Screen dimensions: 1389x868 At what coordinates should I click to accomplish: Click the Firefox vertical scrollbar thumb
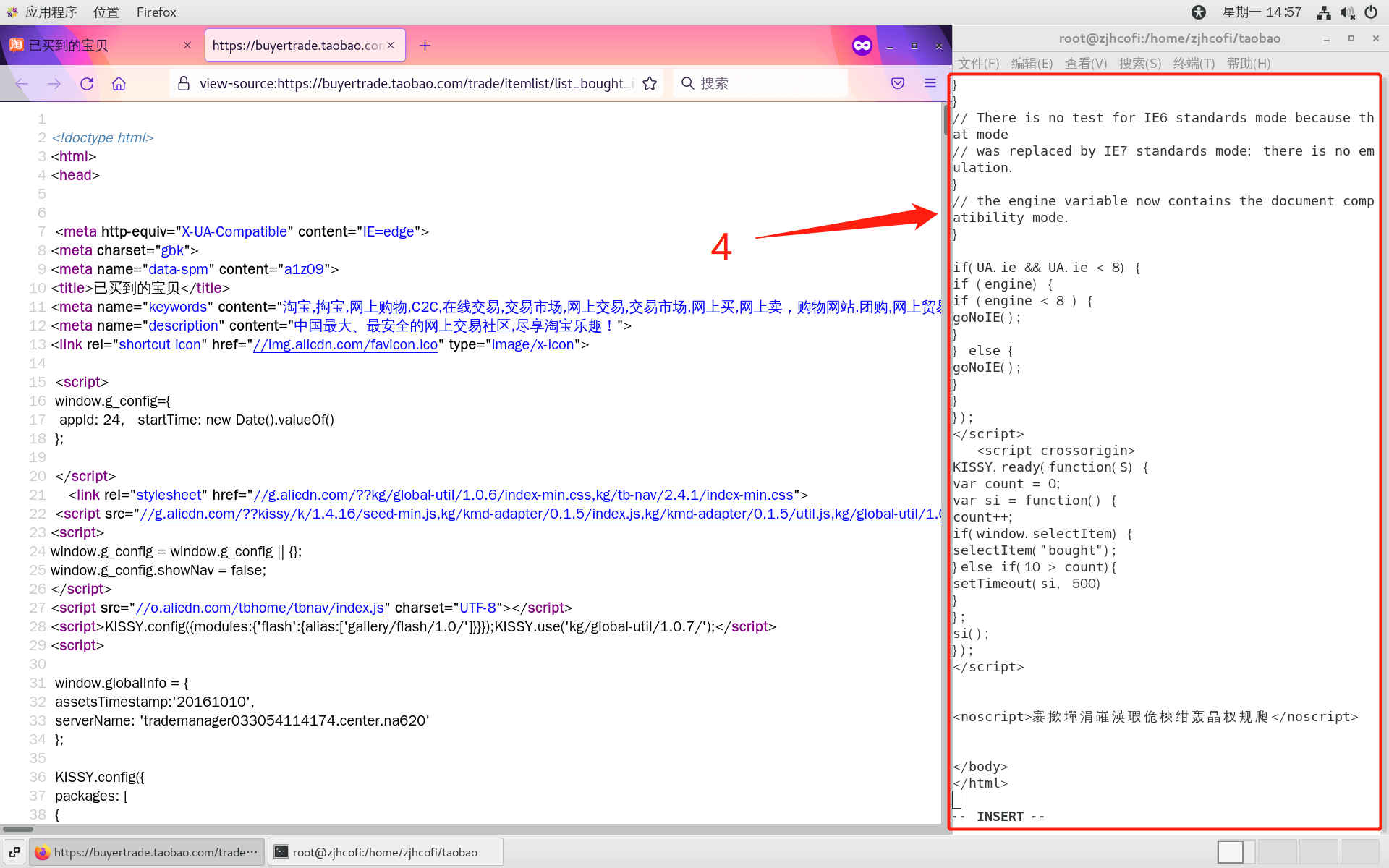pyautogui.click(x=946, y=119)
